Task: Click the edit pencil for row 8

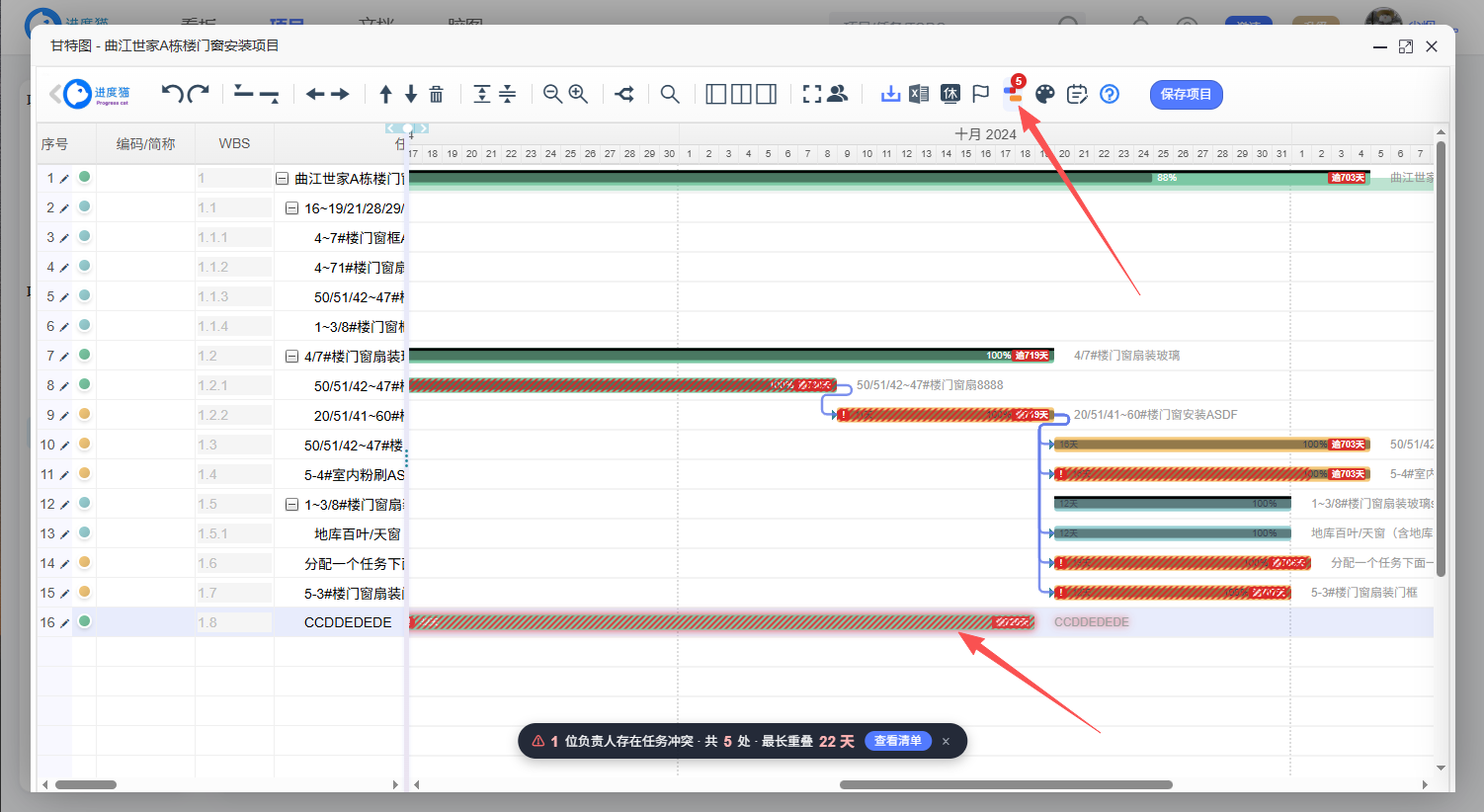Action: (x=64, y=386)
